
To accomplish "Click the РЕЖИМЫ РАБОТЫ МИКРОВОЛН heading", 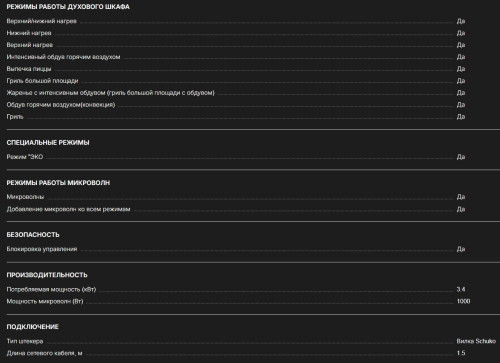I will pyautogui.click(x=58, y=183).
